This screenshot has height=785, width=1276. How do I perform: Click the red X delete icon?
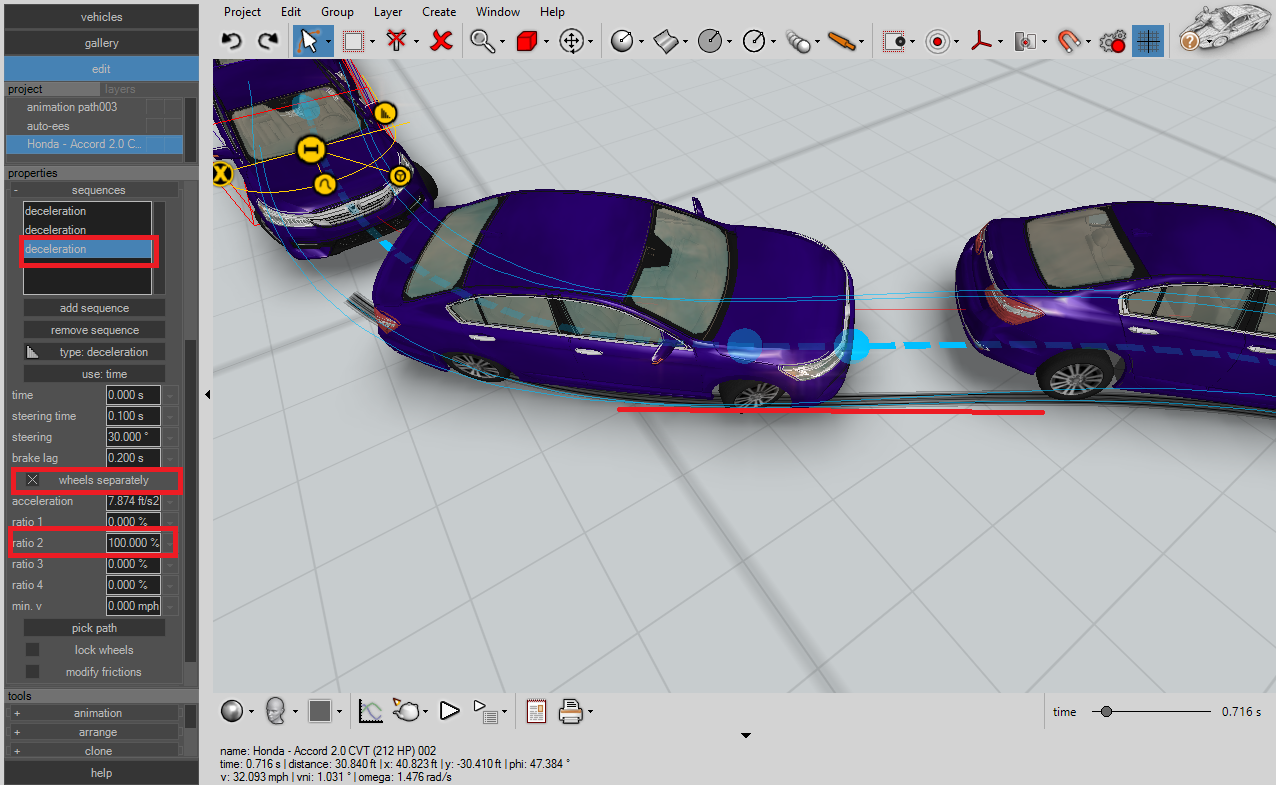(441, 41)
